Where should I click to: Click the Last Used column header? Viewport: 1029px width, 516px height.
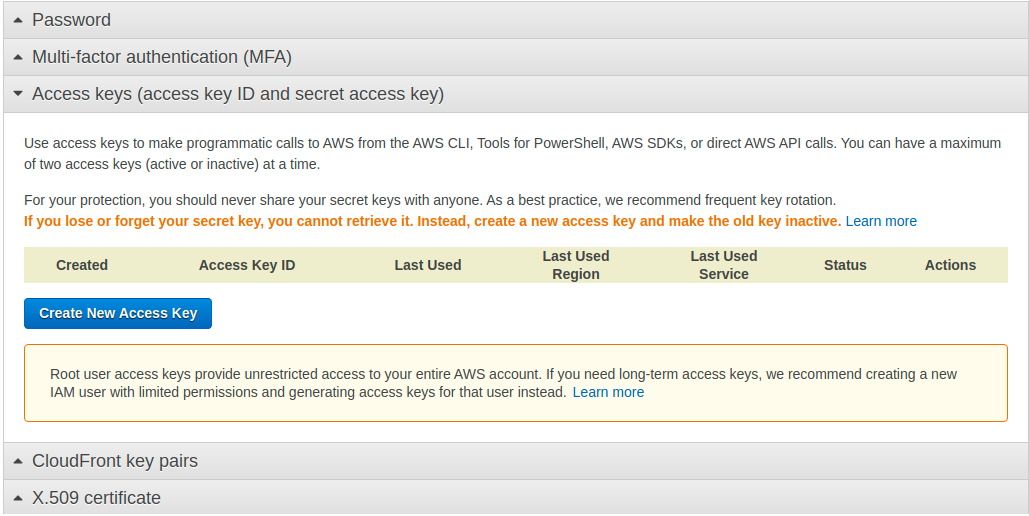point(428,265)
